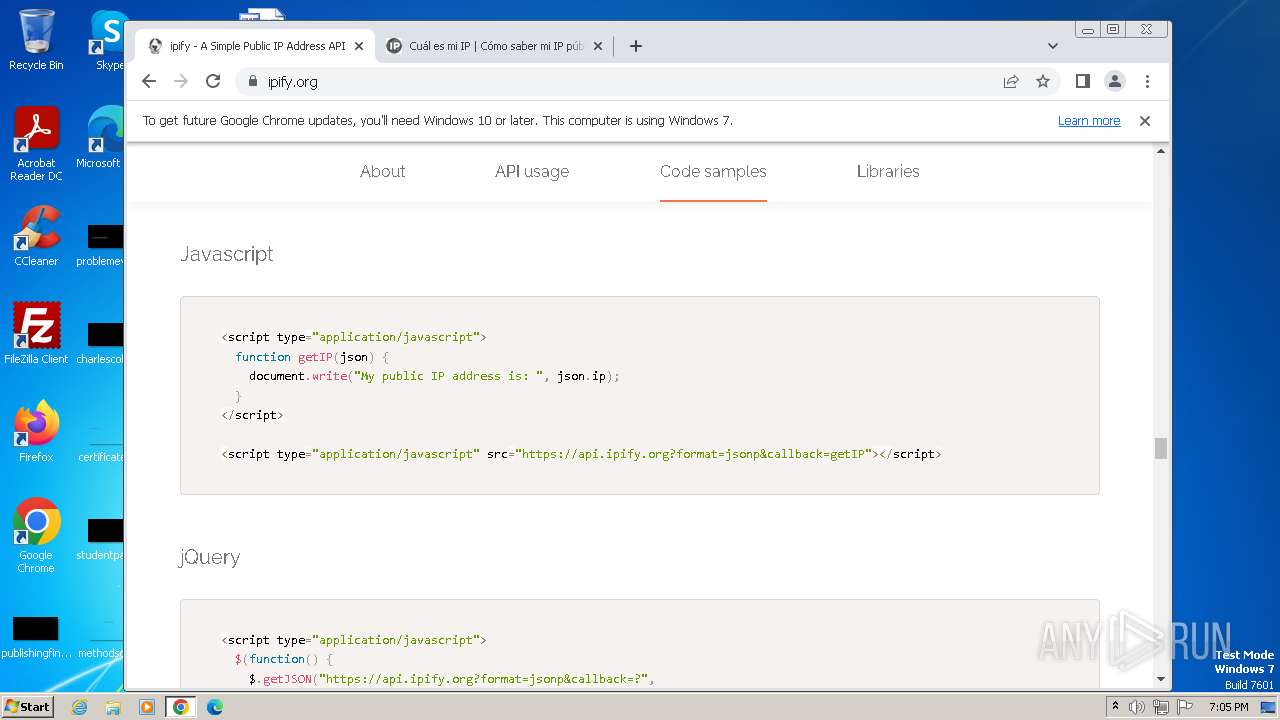Share this page from the address bar
Viewport: 1280px width, 720px height.
[1011, 81]
